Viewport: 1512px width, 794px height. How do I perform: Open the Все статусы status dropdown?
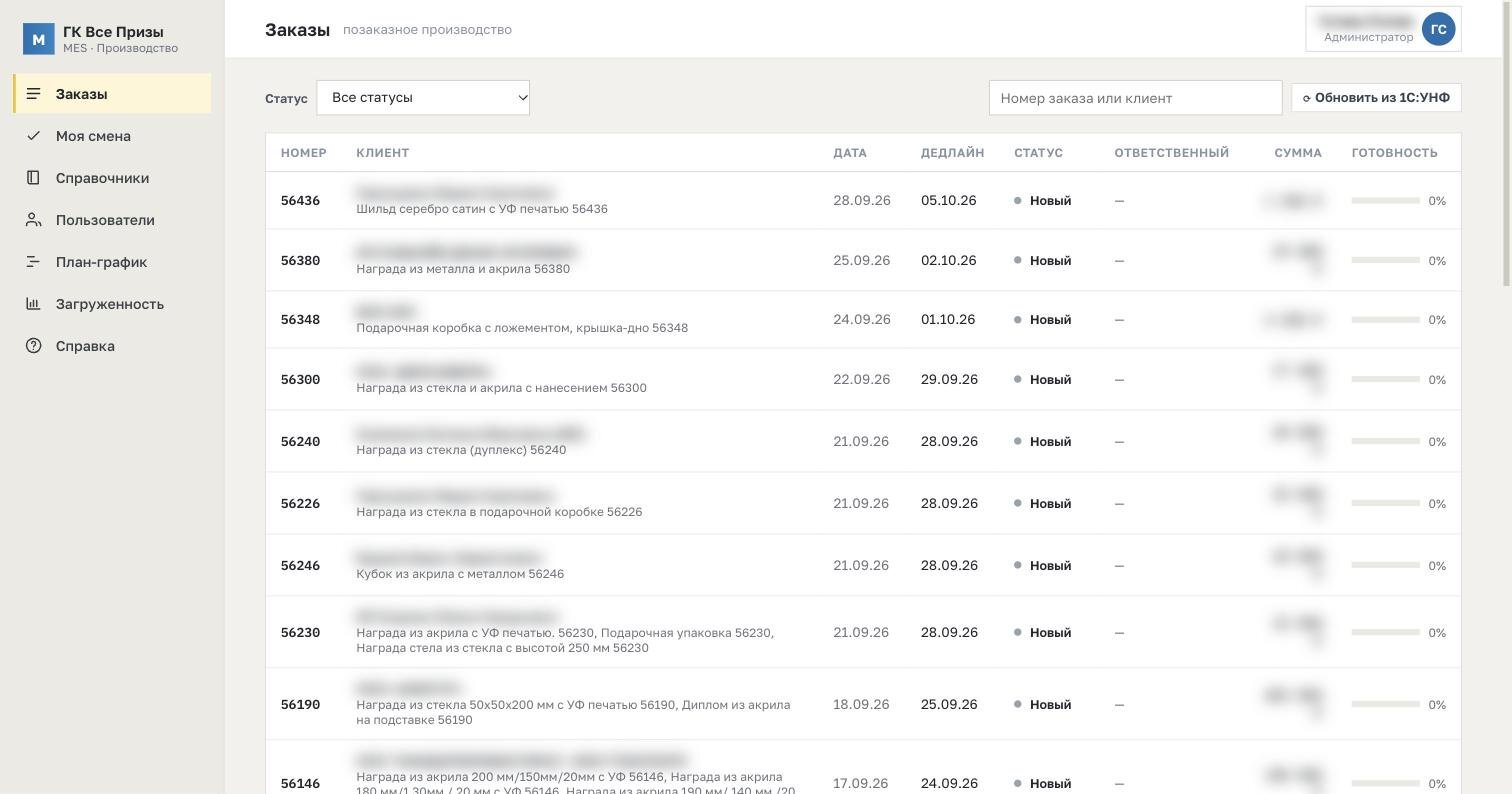(x=423, y=98)
